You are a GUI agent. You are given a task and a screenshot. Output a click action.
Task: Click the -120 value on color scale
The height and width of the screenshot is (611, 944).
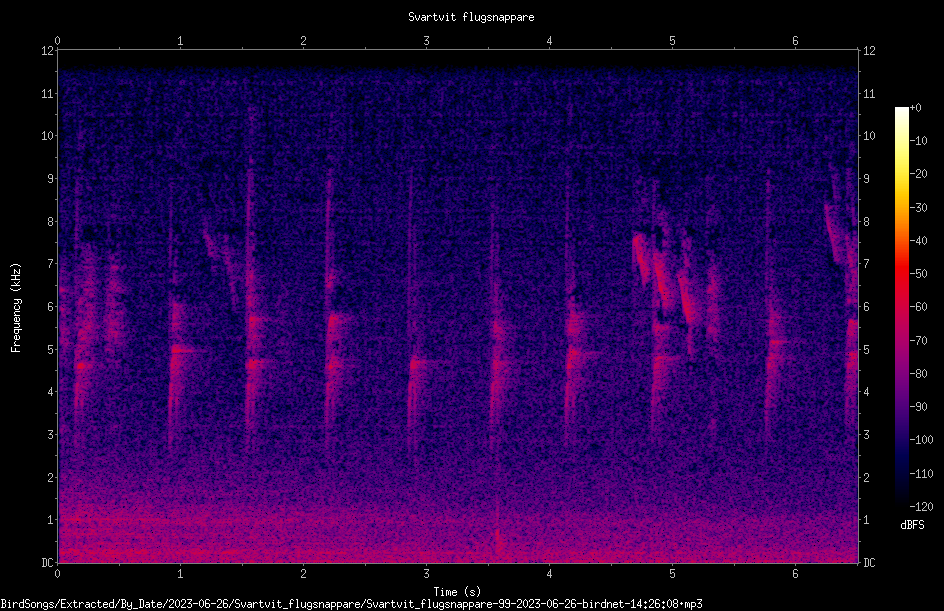921,506
